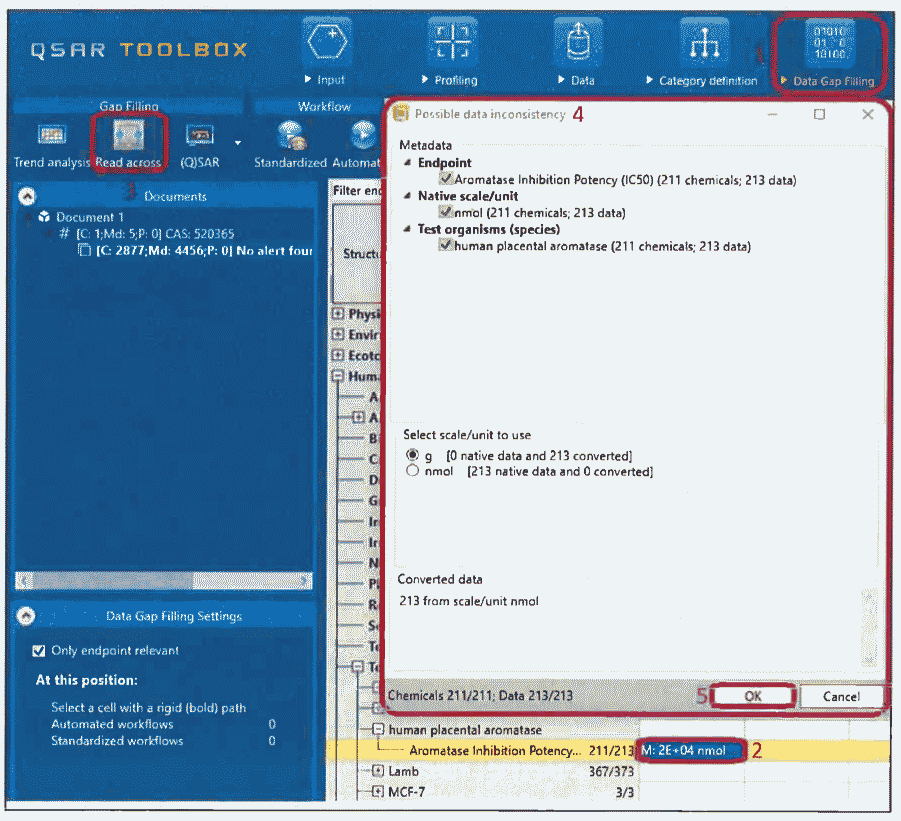This screenshot has height=821, width=901.
Task: Select the Trend analysis tool
Action: [x=52, y=136]
